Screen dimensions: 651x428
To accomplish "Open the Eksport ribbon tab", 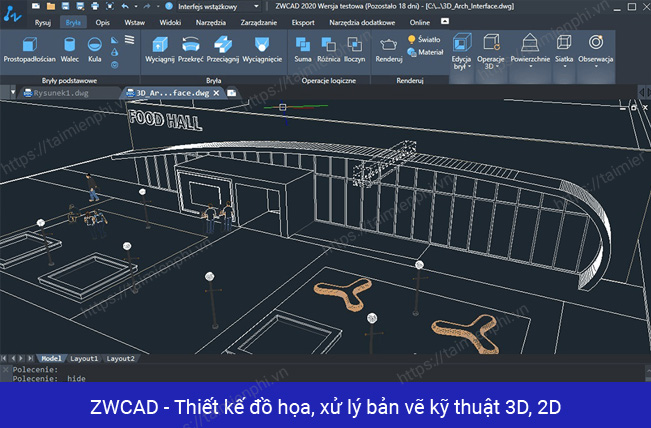I will 303,22.
